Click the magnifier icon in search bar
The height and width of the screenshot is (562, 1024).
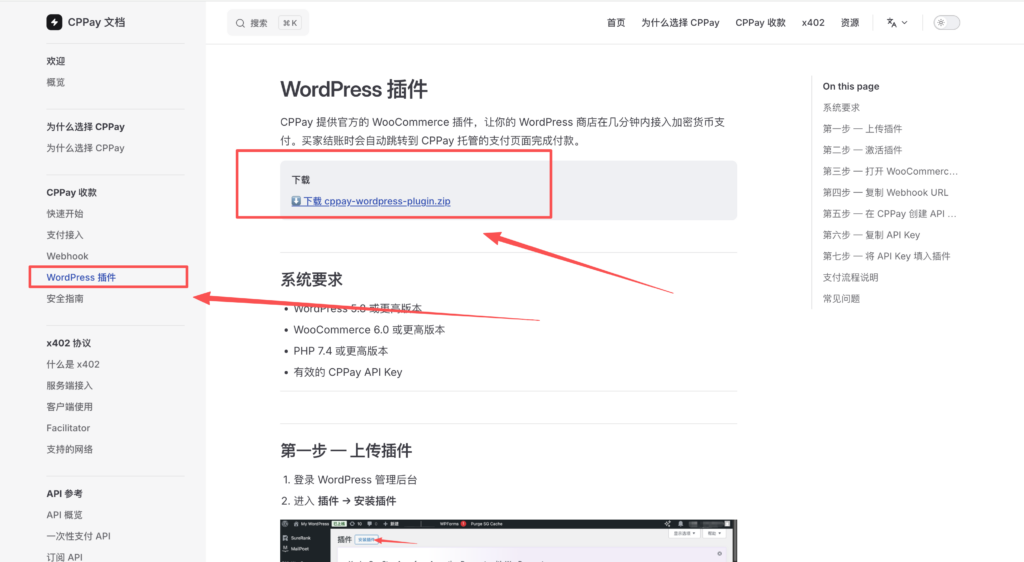pos(240,23)
